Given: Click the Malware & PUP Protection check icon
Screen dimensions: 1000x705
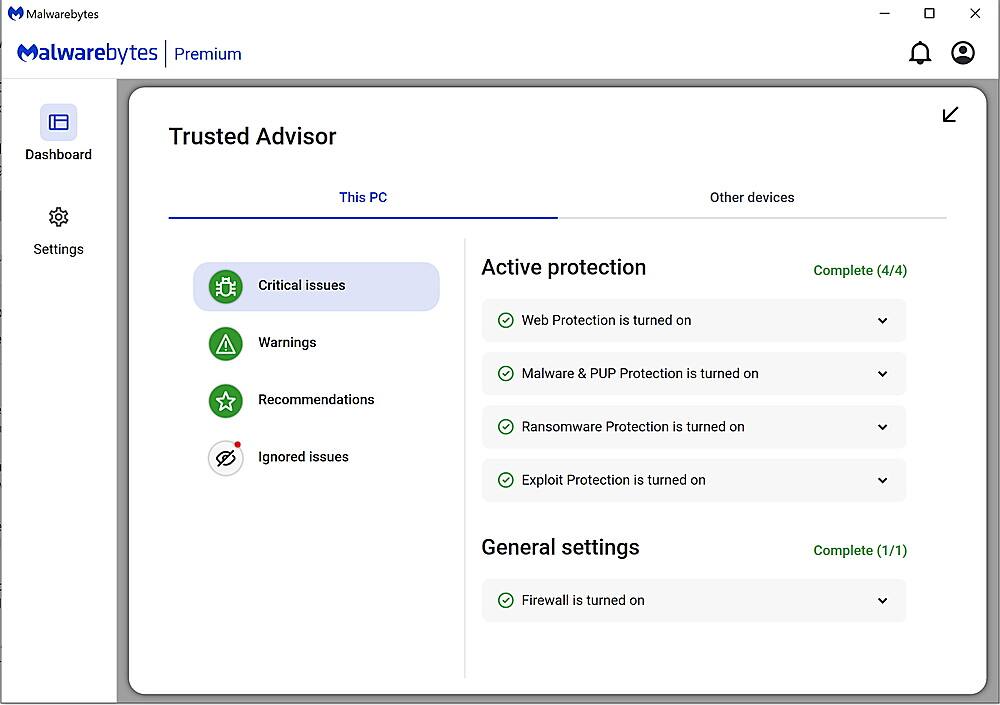Looking at the screenshot, I should tap(506, 373).
